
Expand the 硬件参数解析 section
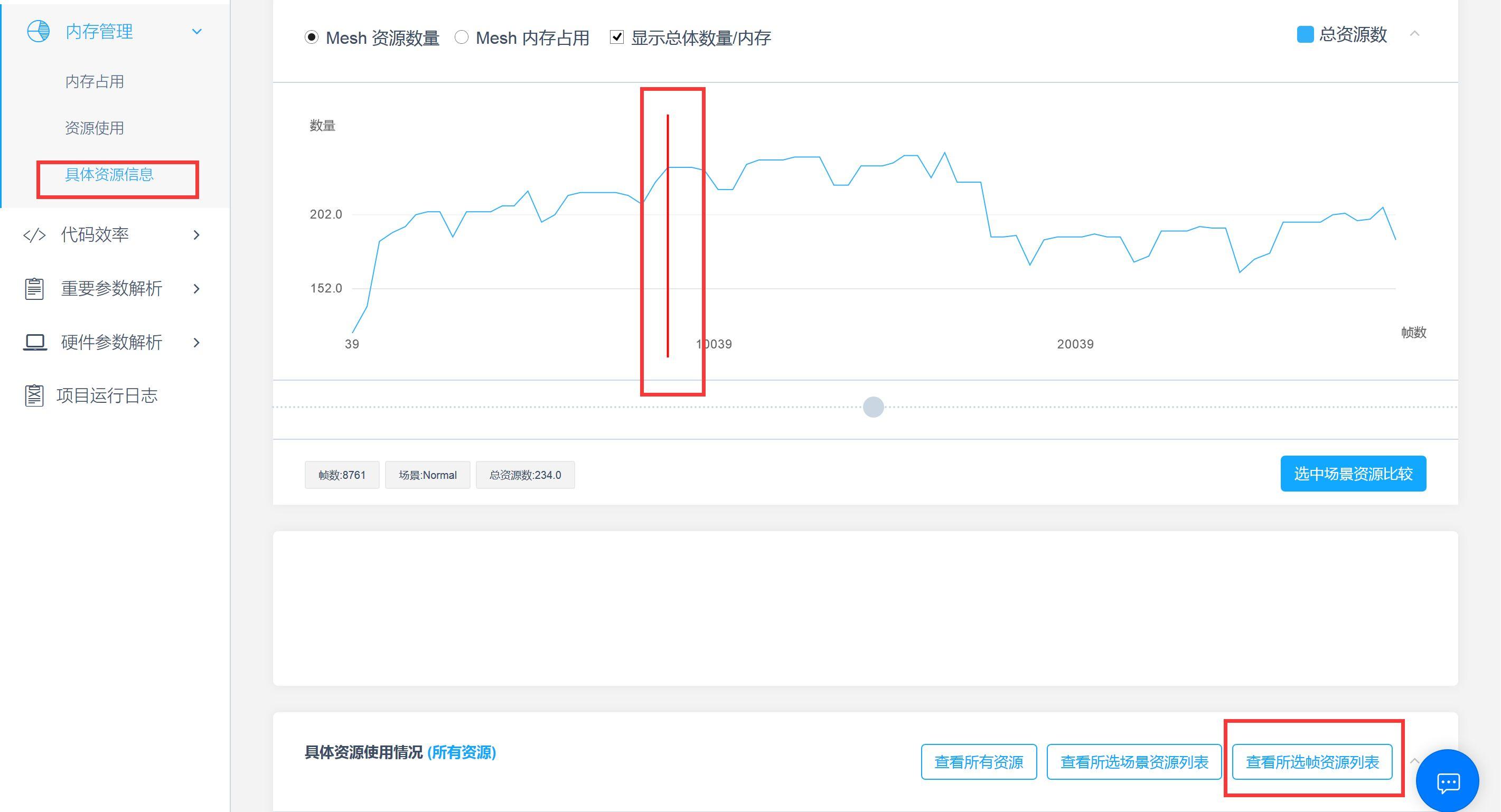197,342
